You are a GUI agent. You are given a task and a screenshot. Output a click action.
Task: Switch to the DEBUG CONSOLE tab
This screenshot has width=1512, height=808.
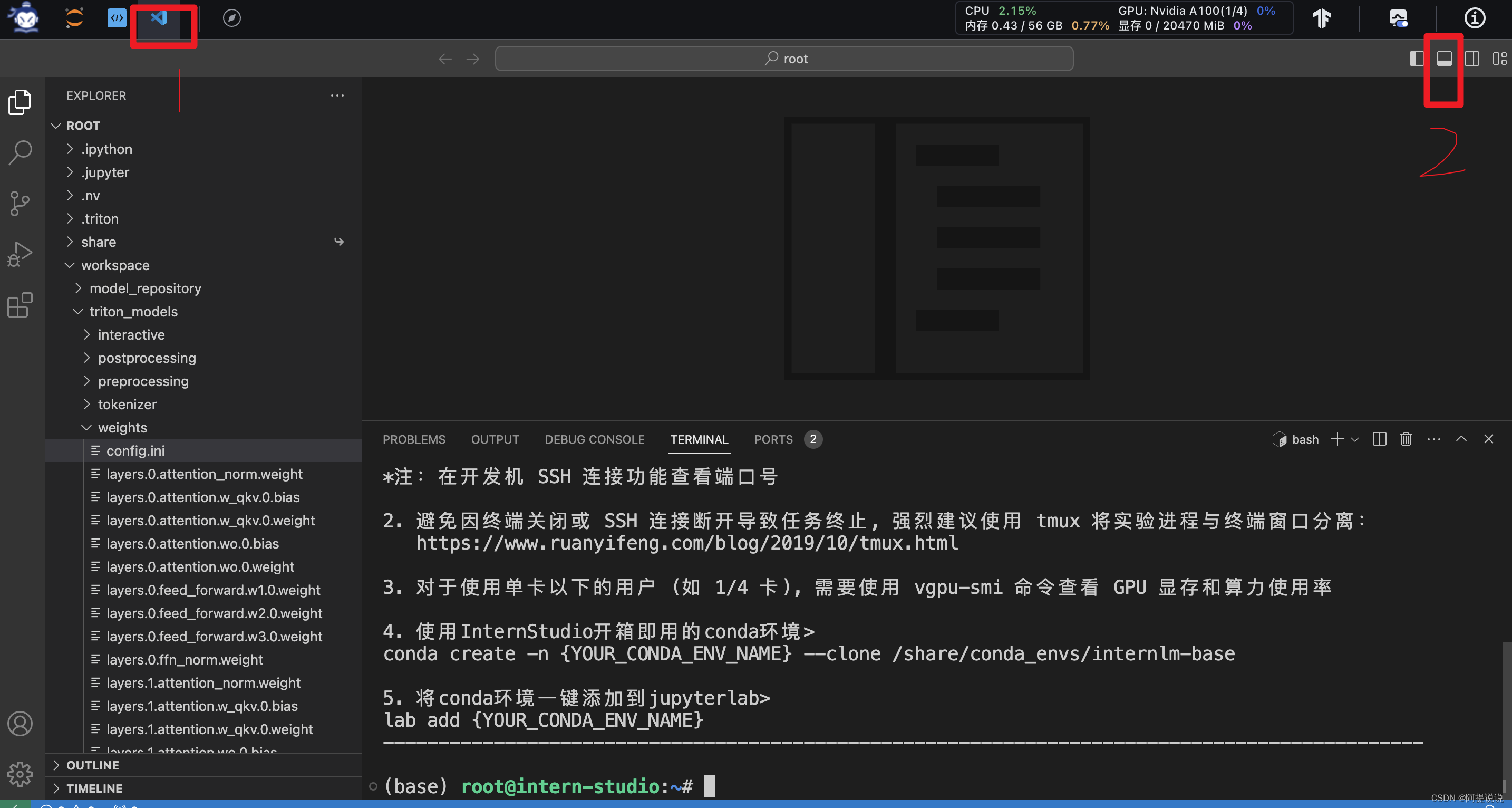[595, 439]
